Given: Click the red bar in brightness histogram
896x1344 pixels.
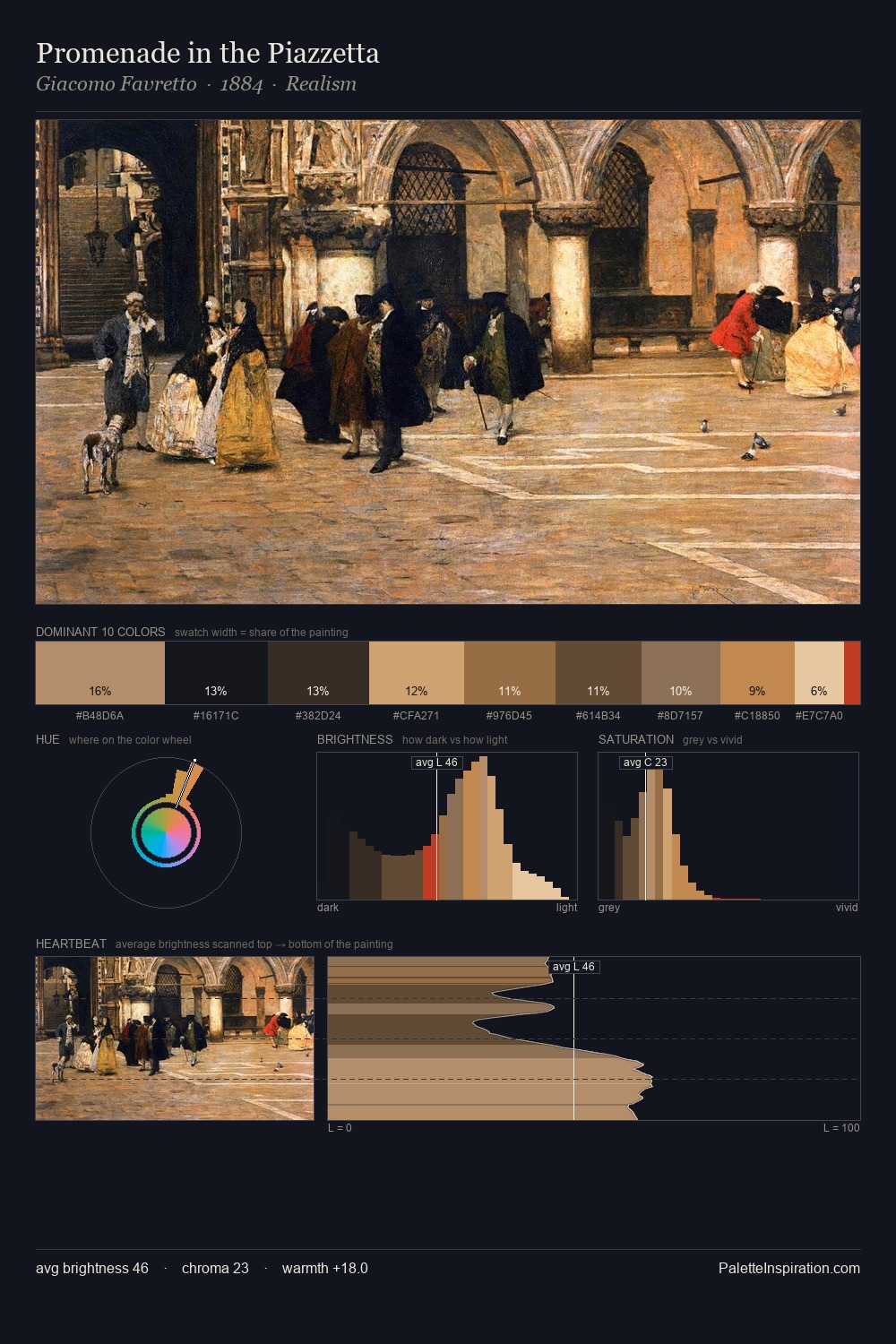Looking at the screenshot, I should (429, 866).
